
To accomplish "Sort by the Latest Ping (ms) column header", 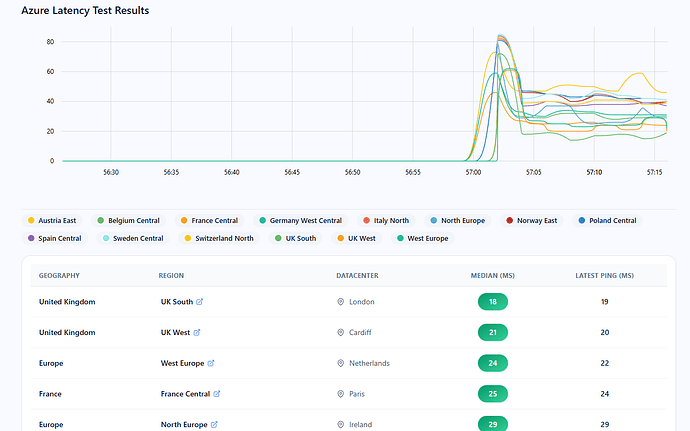I will pyautogui.click(x=605, y=275).
